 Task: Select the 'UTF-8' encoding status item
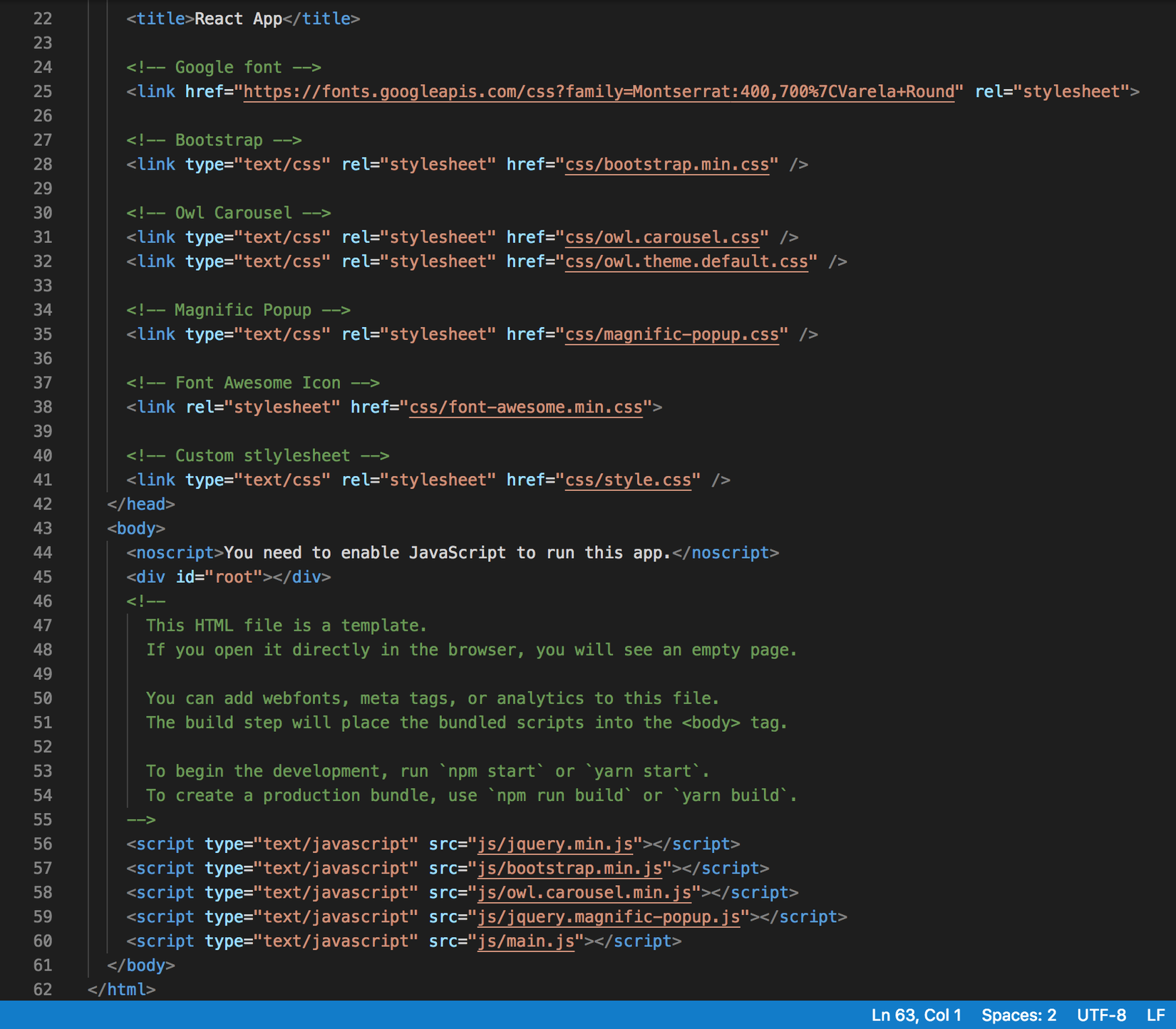pos(1101,1015)
